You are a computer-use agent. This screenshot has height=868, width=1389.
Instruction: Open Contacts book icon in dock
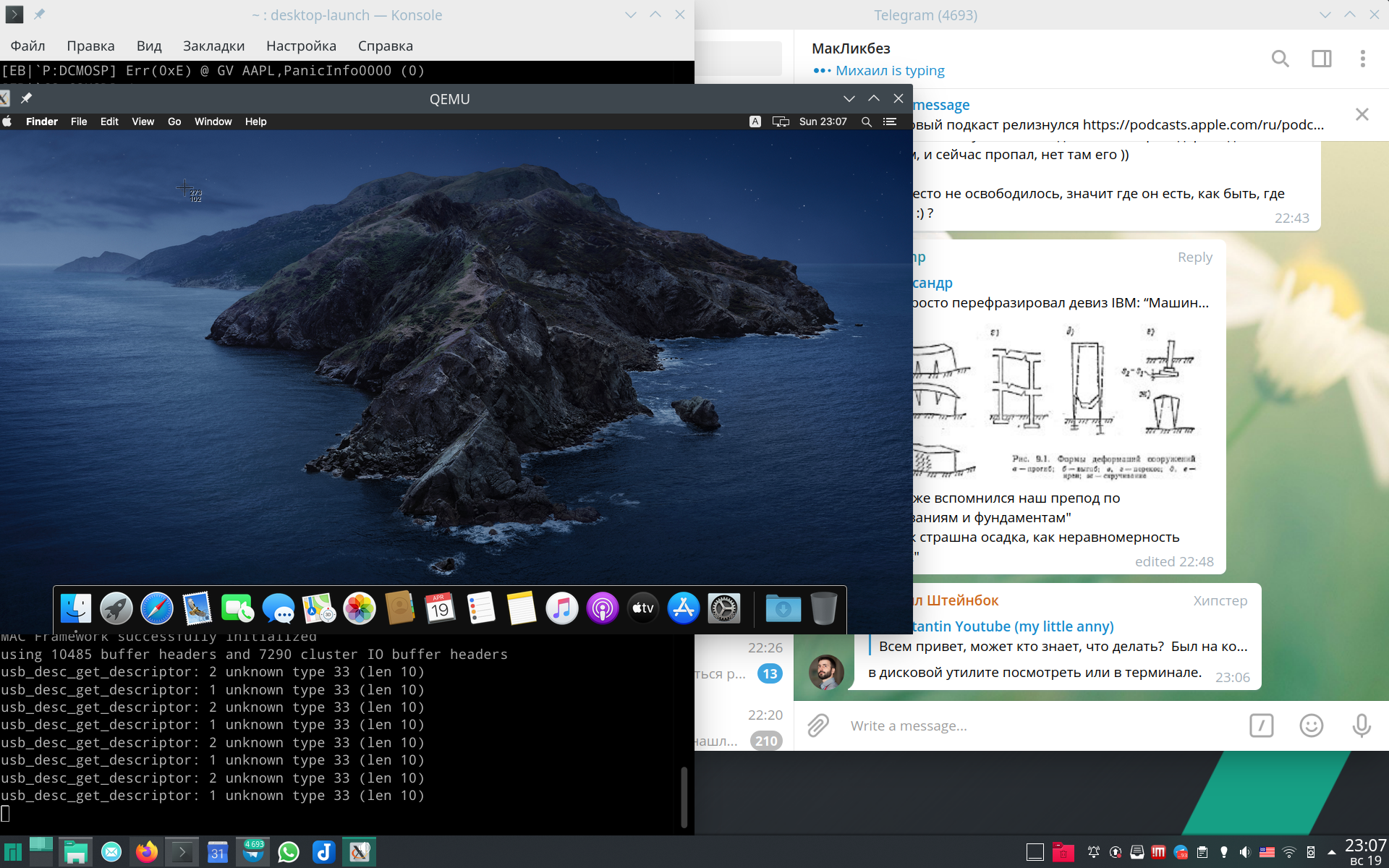(x=400, y=608)
